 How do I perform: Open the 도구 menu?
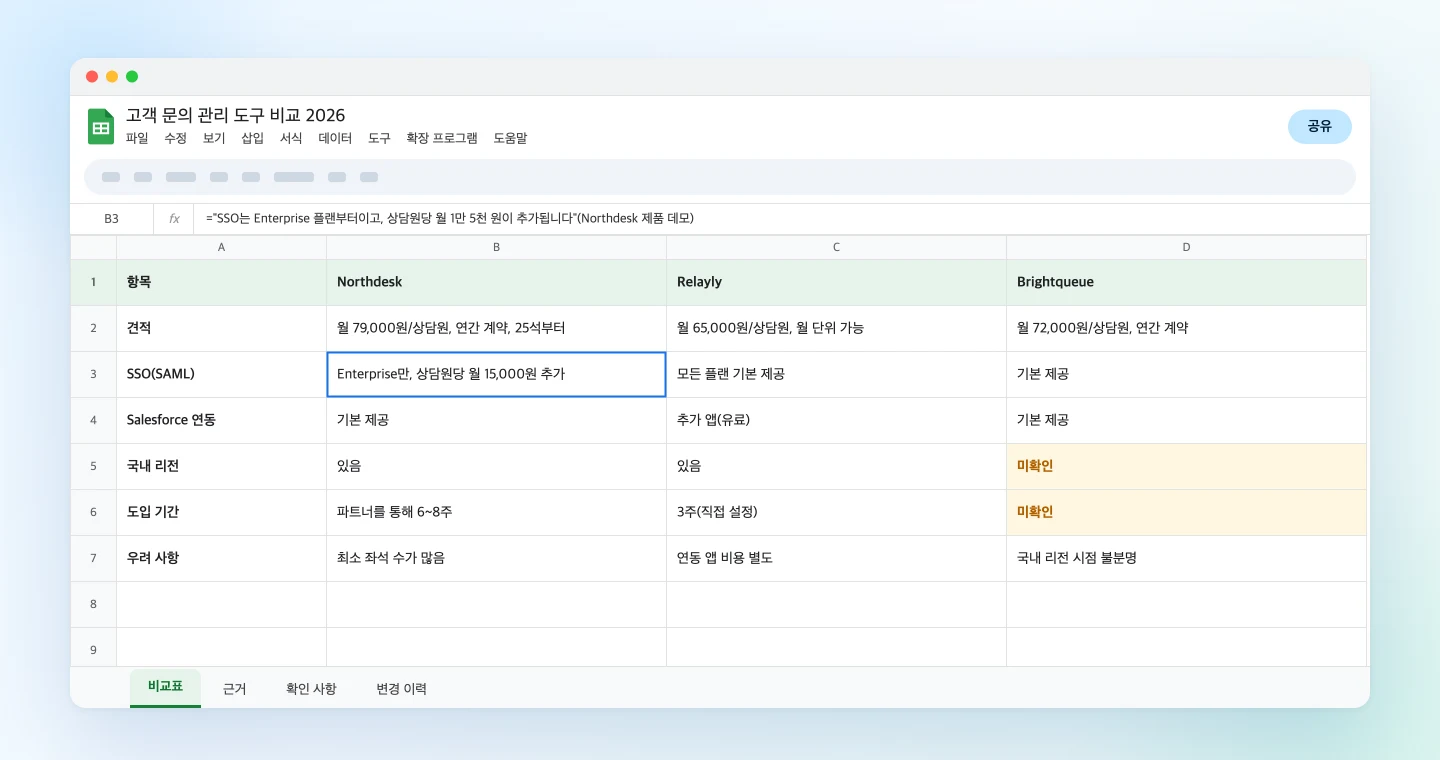click(x=379, y=138)
